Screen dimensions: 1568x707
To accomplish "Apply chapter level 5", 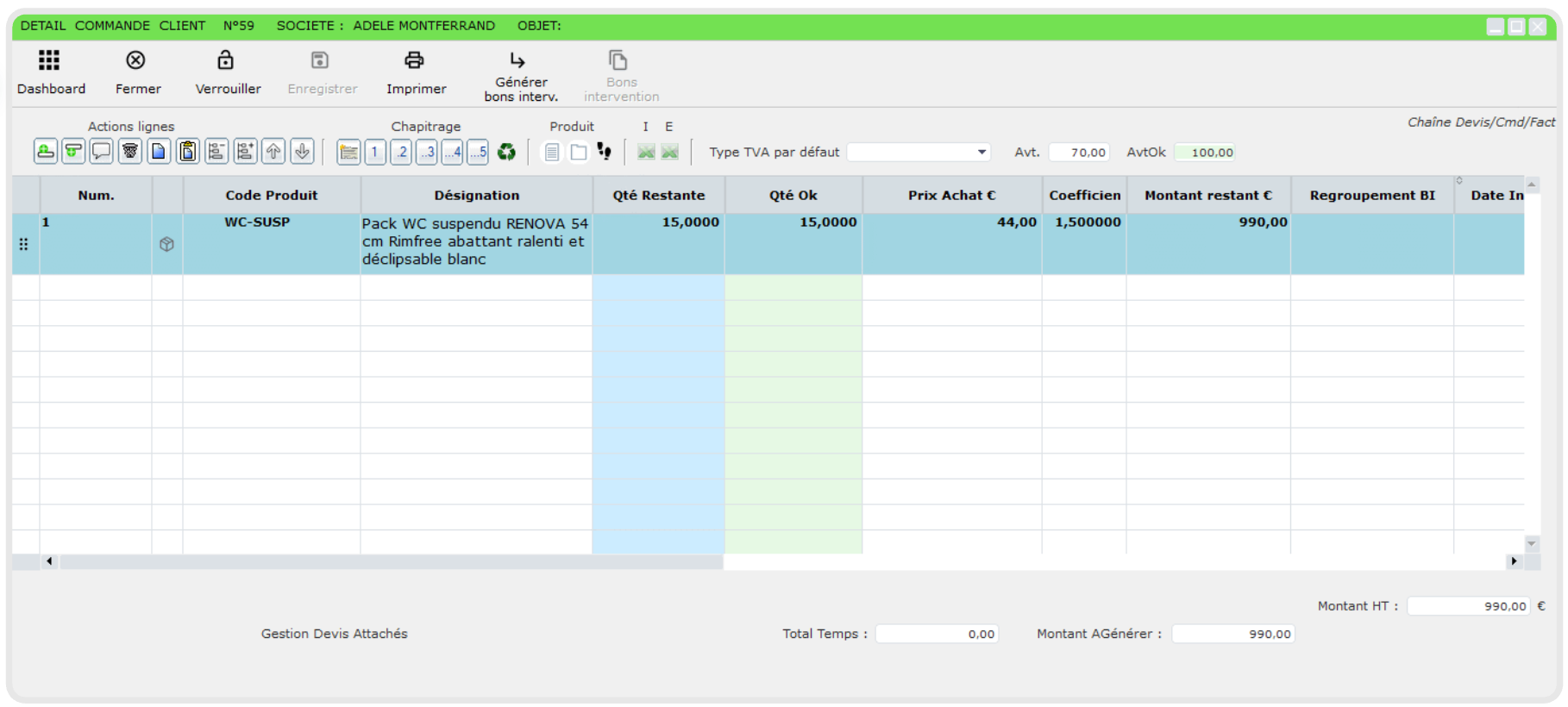I will pos(479,153).
